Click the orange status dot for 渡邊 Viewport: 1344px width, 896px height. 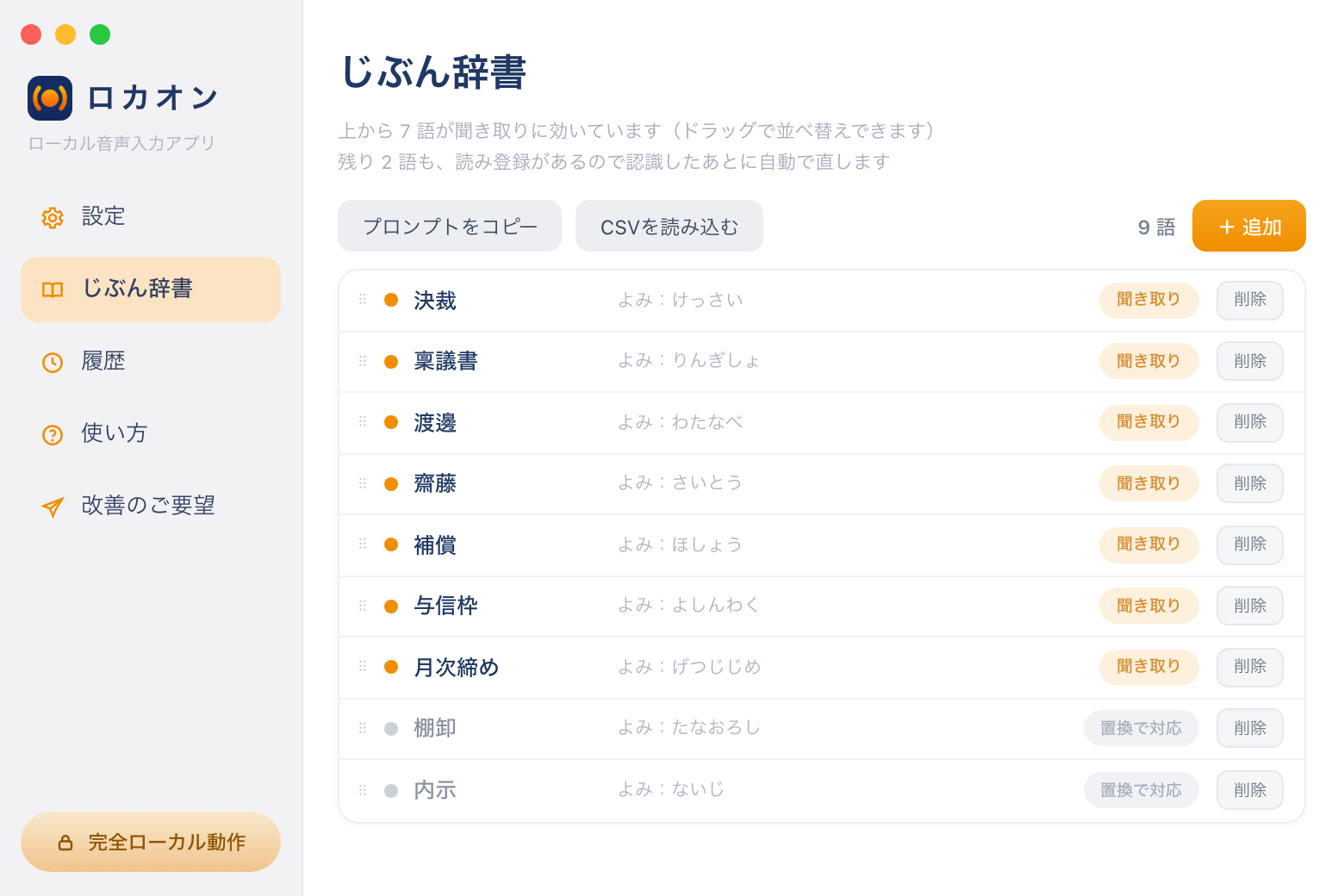coord(391,422)
